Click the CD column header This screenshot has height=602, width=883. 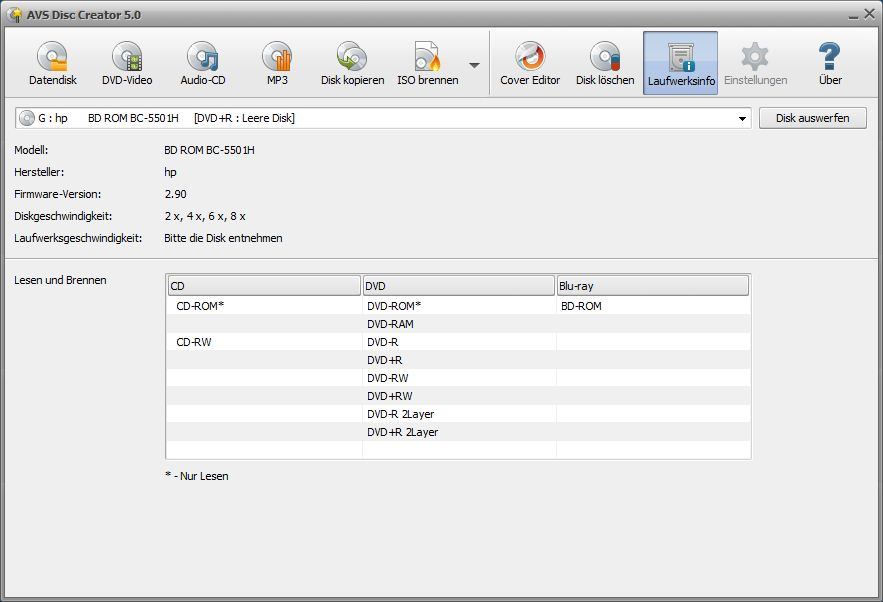tap(264, 286)
